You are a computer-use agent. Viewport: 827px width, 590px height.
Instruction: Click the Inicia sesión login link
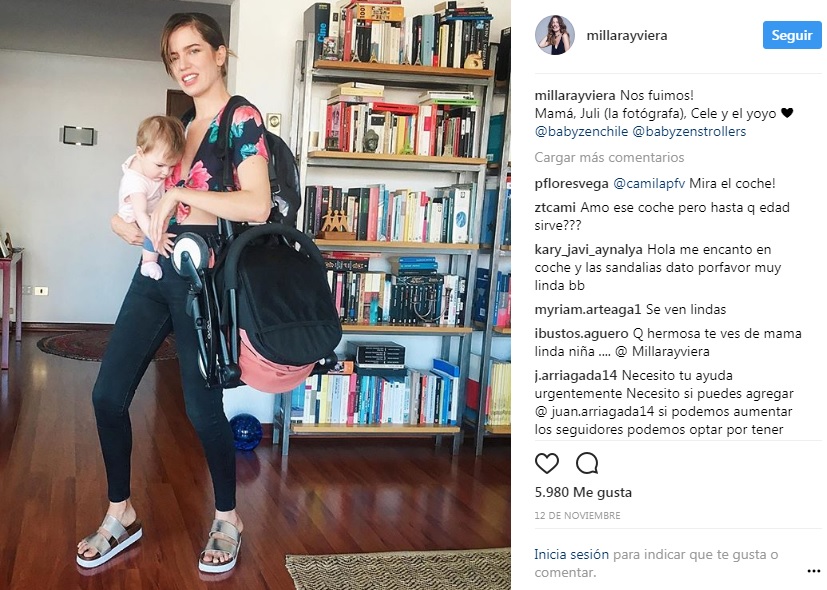(x=571, y=555)
